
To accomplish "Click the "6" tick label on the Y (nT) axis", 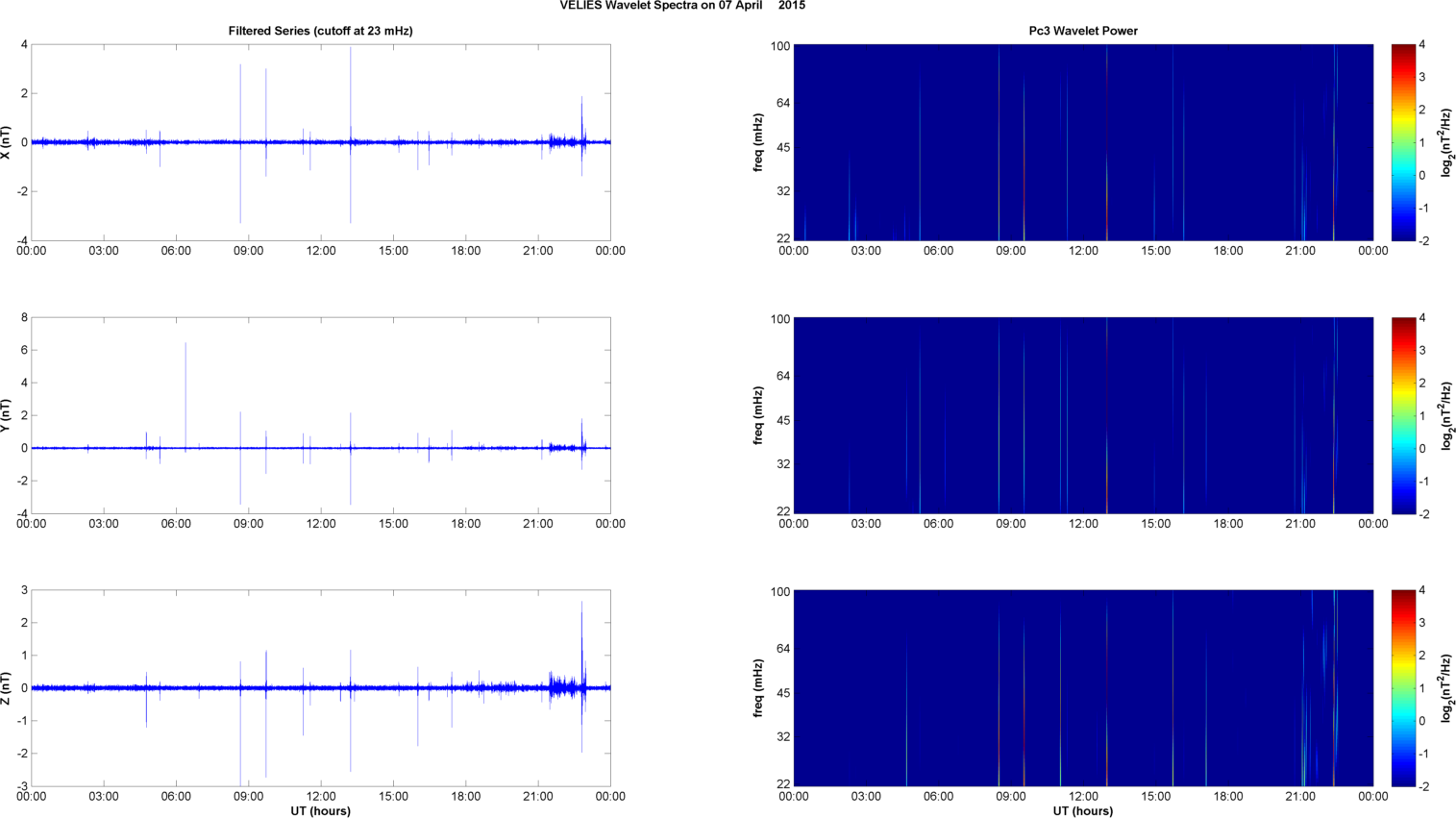I will (23, 350).
